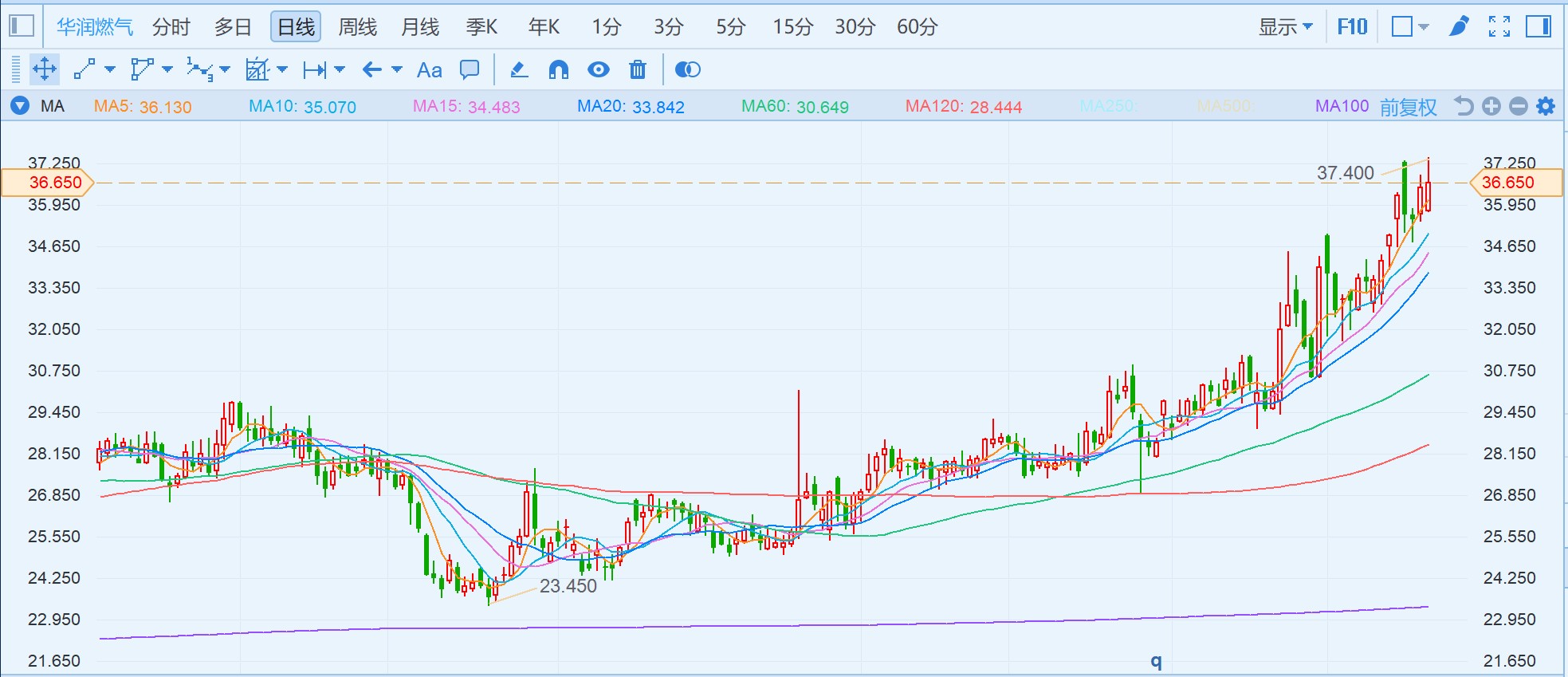Image resolution: width=1568 pixels, height=677 pixels.
Task: Click the eraser/highlight pencil icon
Action: (519, 69)
